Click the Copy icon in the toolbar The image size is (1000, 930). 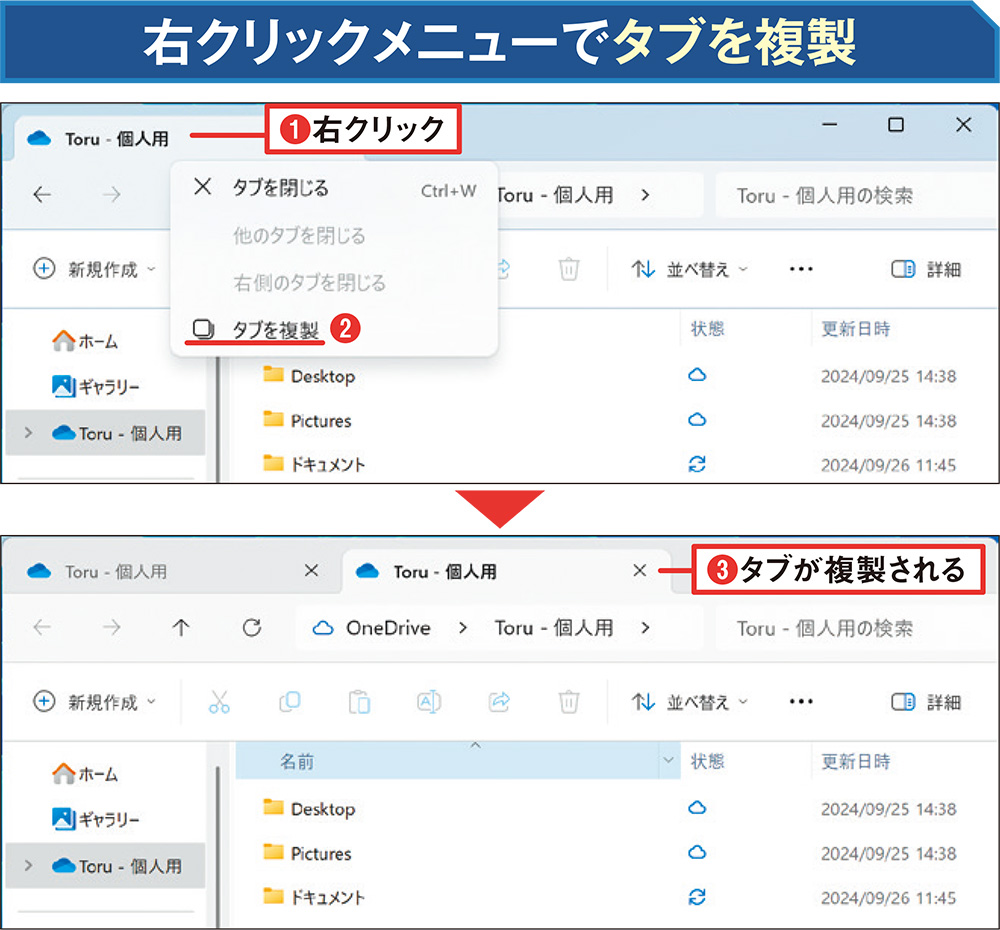[289, 701]
